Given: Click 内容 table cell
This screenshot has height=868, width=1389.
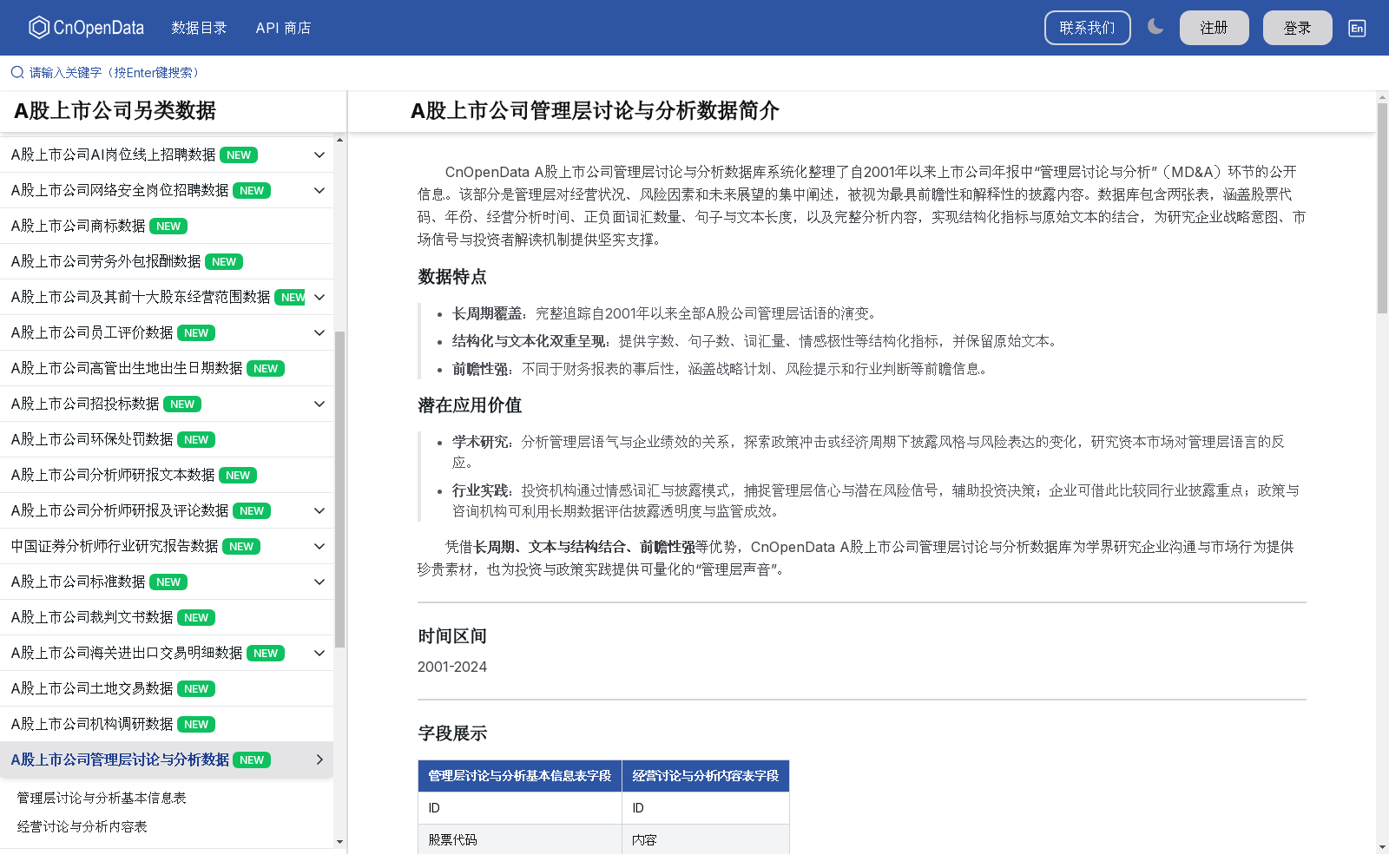Looking at the screenshot, I should pyautogui.click(x=705, y=839).
